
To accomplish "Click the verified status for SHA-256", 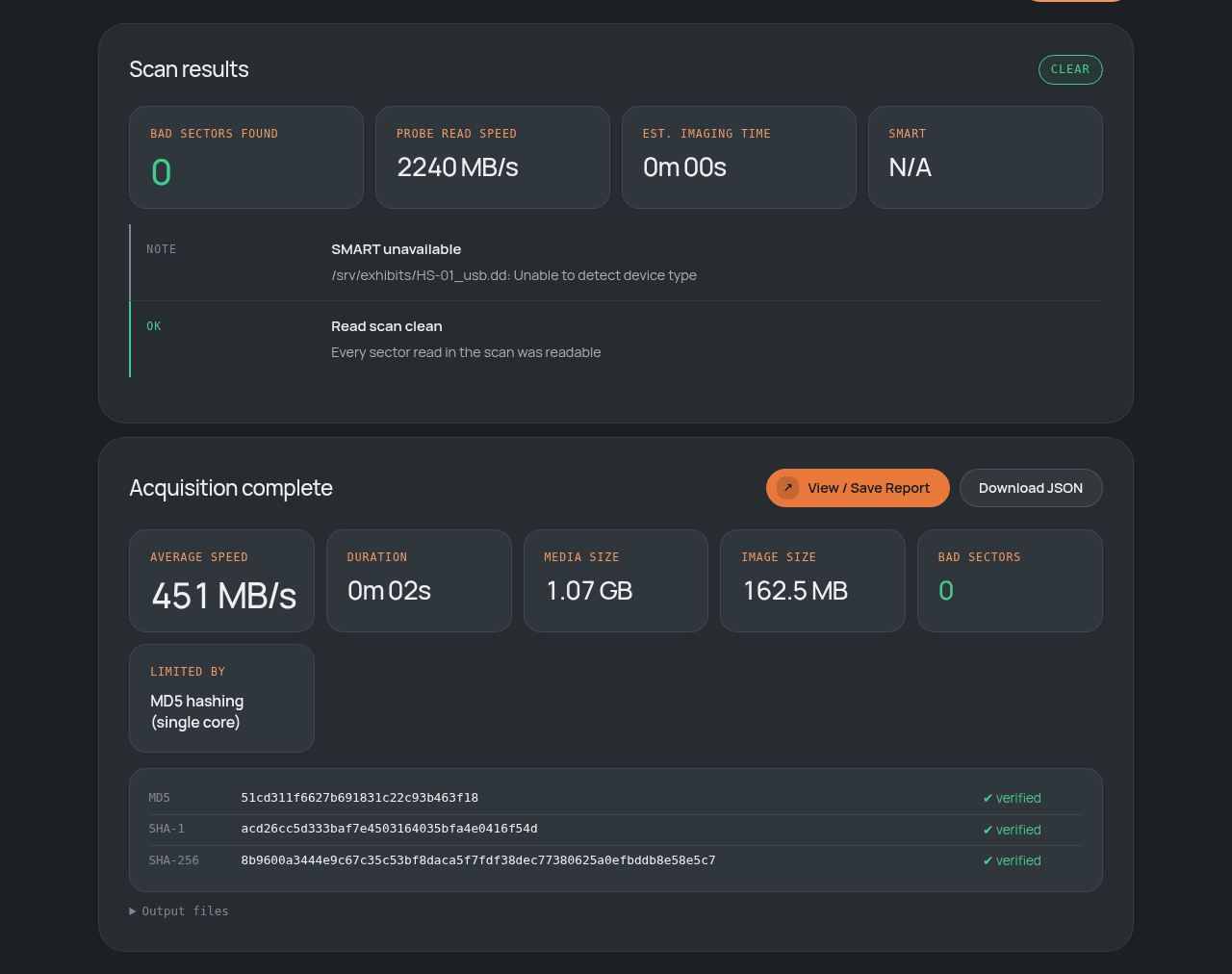I will (1012, 860).
